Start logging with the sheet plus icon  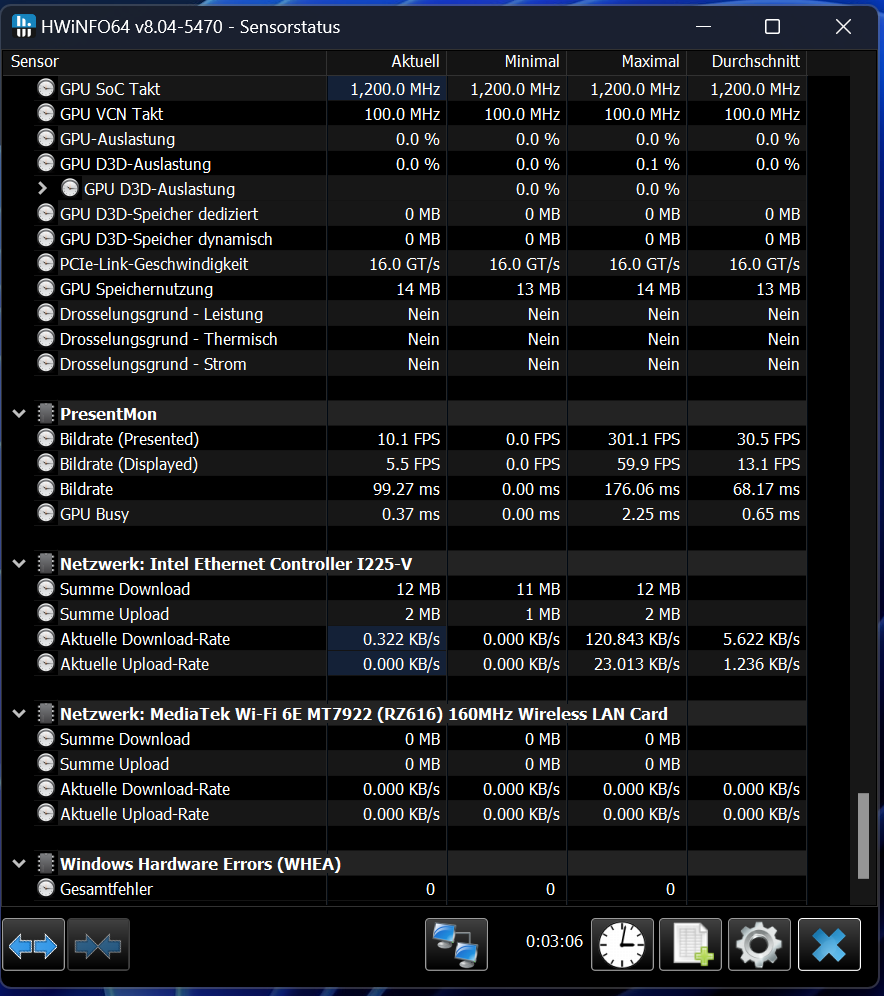(690, 944)
